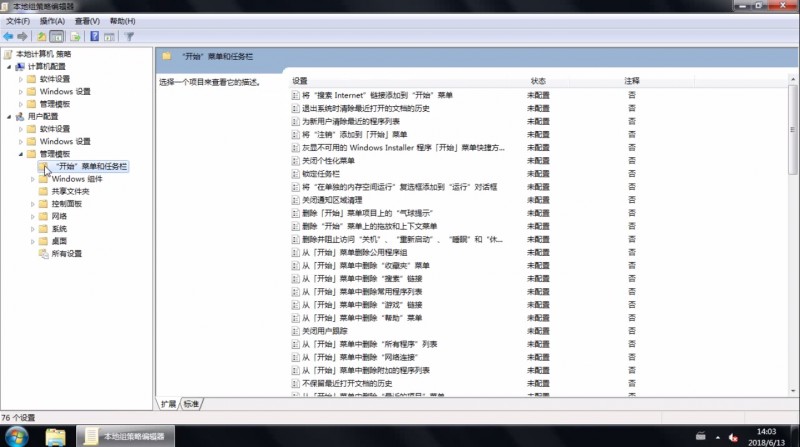
Task: Expand Windows 设置 under 计算机配置
Action: click(21, 92)
